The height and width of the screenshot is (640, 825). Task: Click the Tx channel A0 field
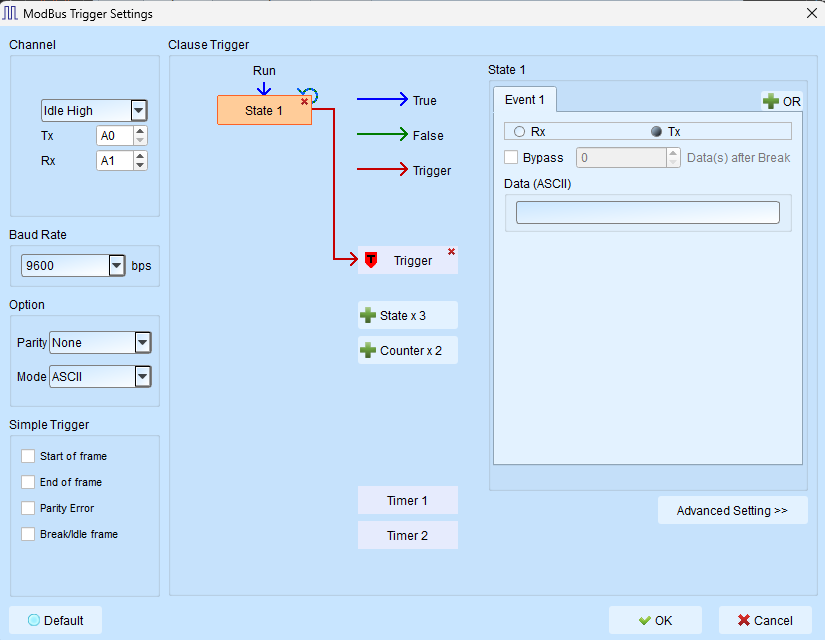tap(115, 136)
